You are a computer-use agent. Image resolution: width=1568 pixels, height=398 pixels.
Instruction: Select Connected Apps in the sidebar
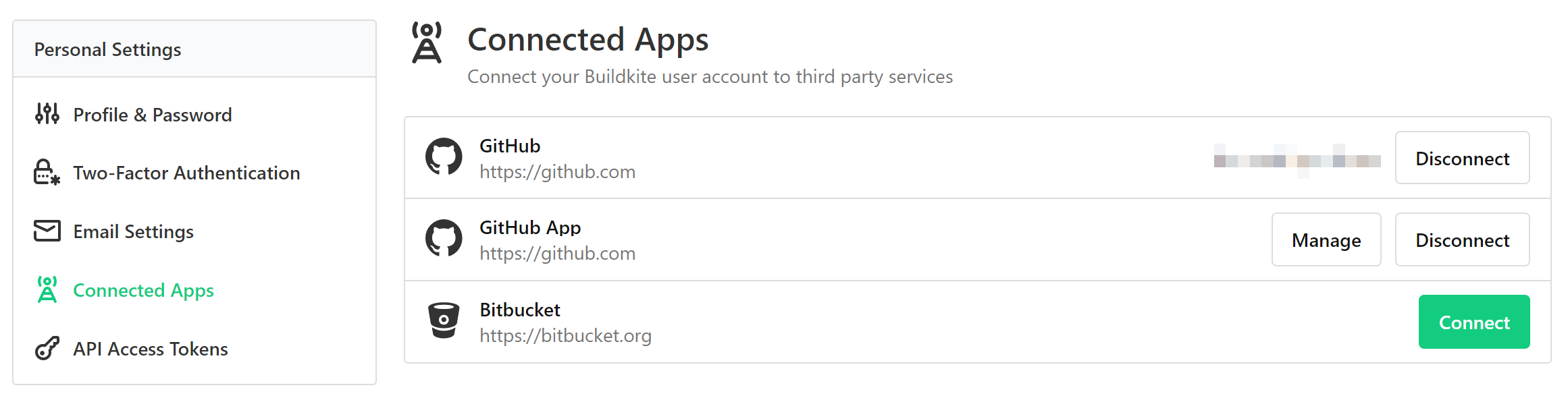pyautogui.click(x=143, y=290)
